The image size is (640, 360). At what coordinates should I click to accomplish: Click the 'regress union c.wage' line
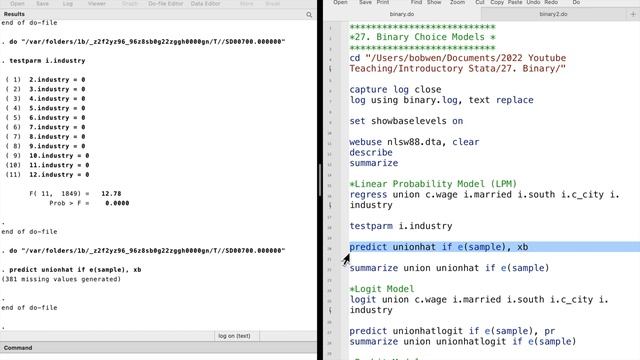(484, 200)
